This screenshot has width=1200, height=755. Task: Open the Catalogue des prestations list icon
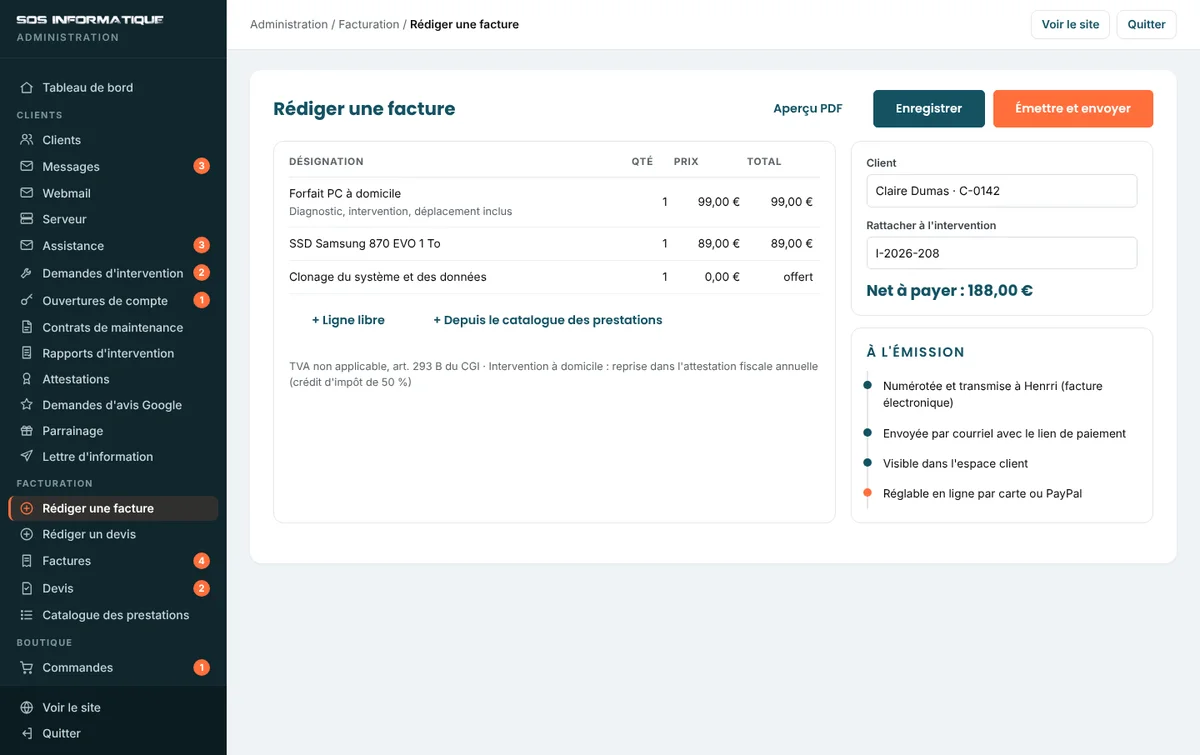click(x=27, y=615)
